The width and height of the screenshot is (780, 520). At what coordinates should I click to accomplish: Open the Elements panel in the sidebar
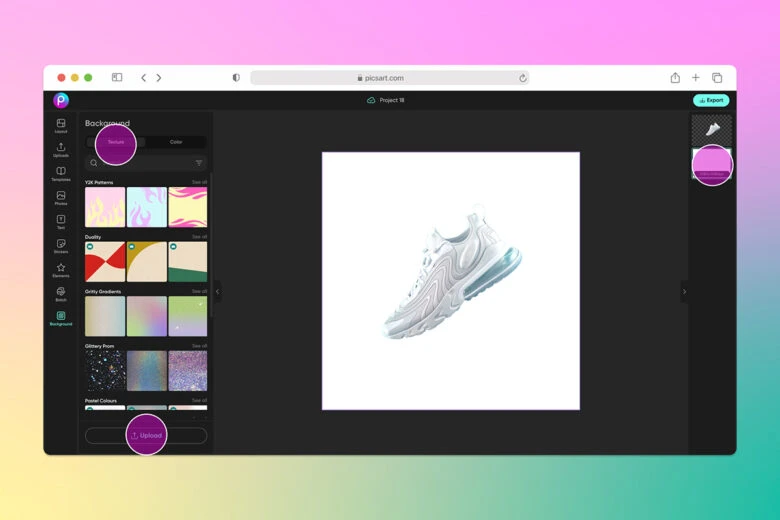(x=61, y=270)
